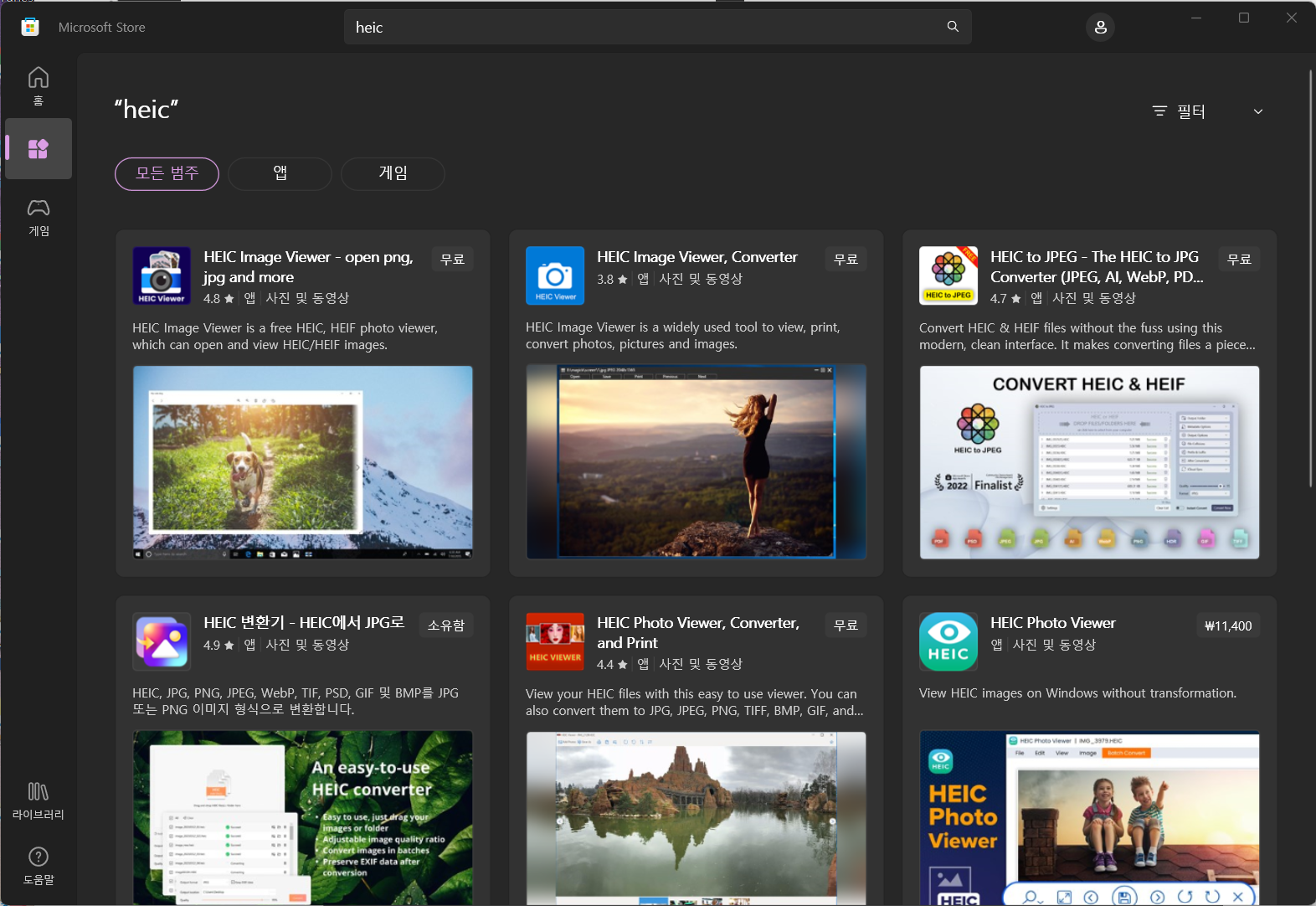Select the Apps section icon in sidebar
The image size is (1316, 906).
(x=38, y=149)
